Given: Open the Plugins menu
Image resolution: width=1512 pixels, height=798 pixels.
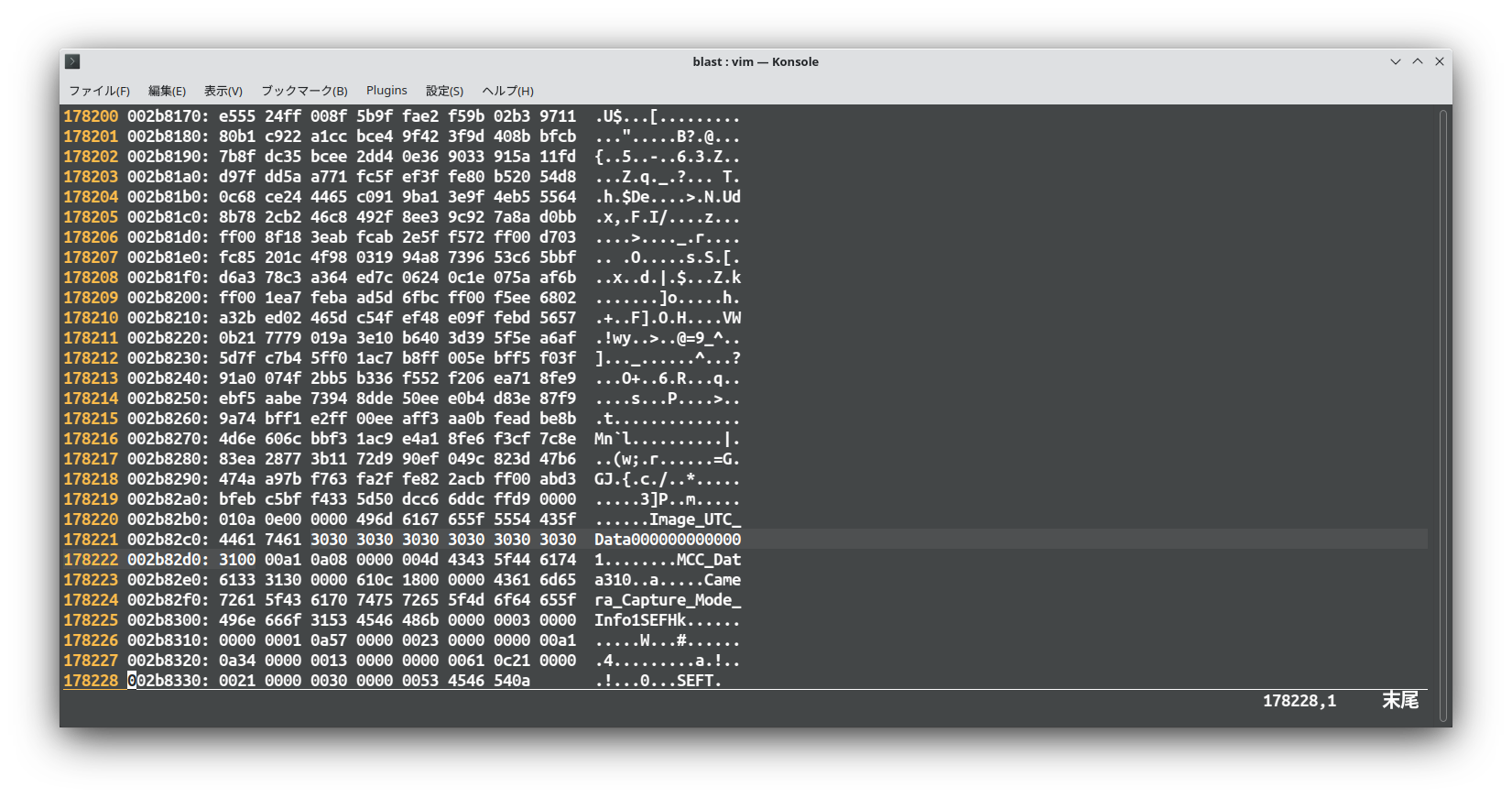Looking at the screenshot, I should pyautogui.click(x=386, y=91).
